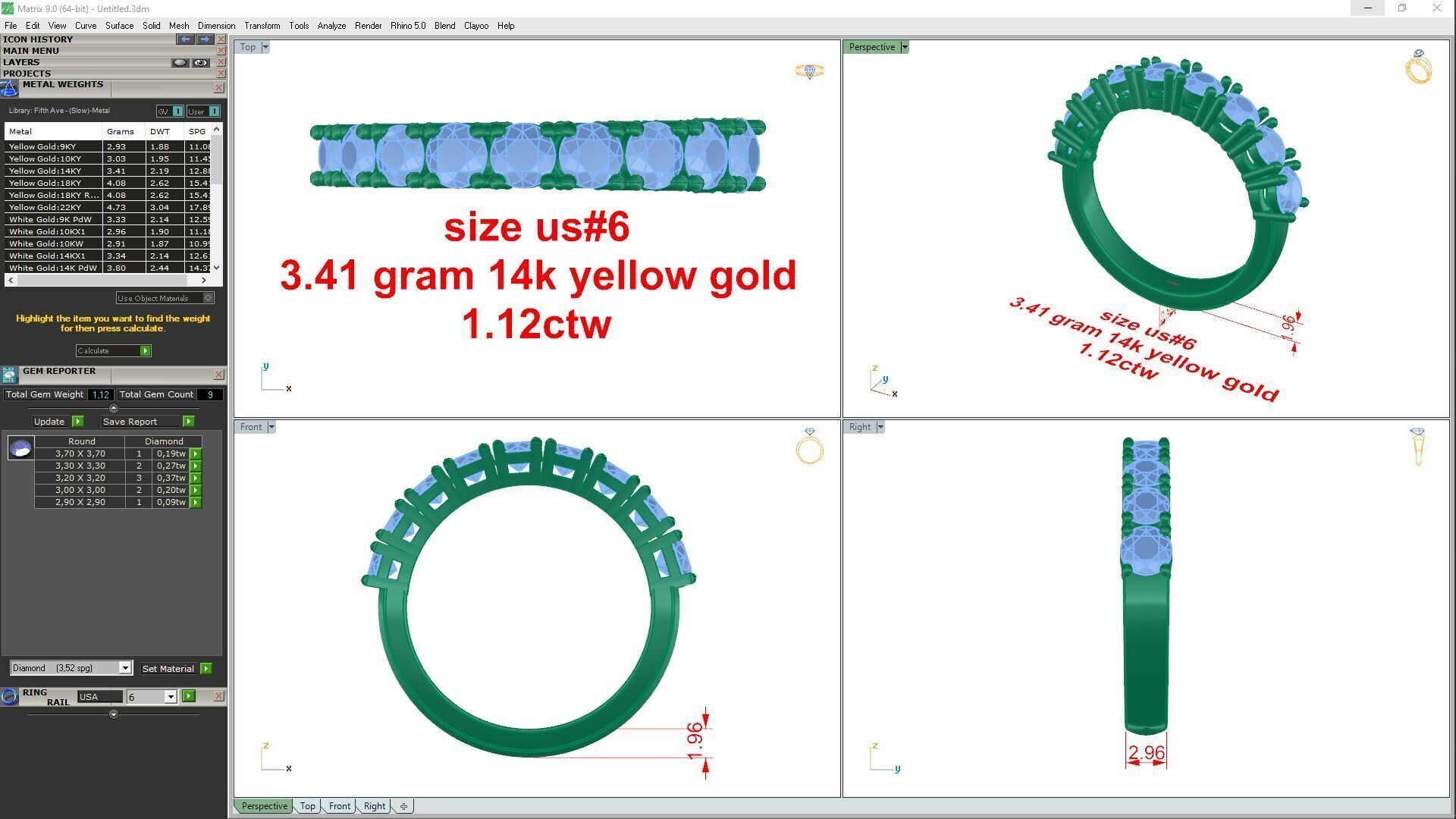Toggle the GV library switch
This screenshot has height=819, width=1456.
(x=170, y=111)
